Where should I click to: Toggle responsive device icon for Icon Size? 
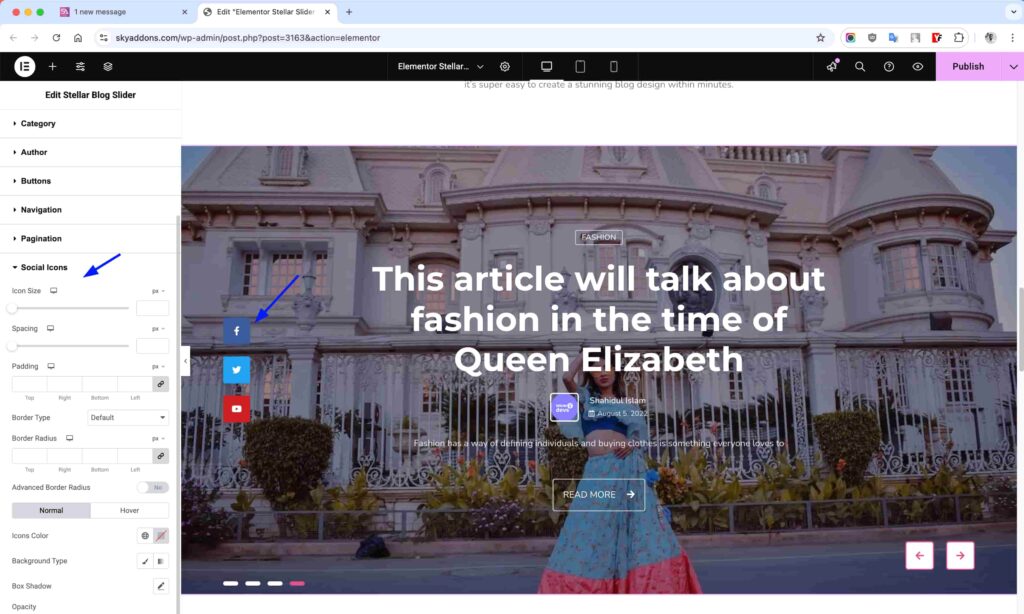pos(54,291)
